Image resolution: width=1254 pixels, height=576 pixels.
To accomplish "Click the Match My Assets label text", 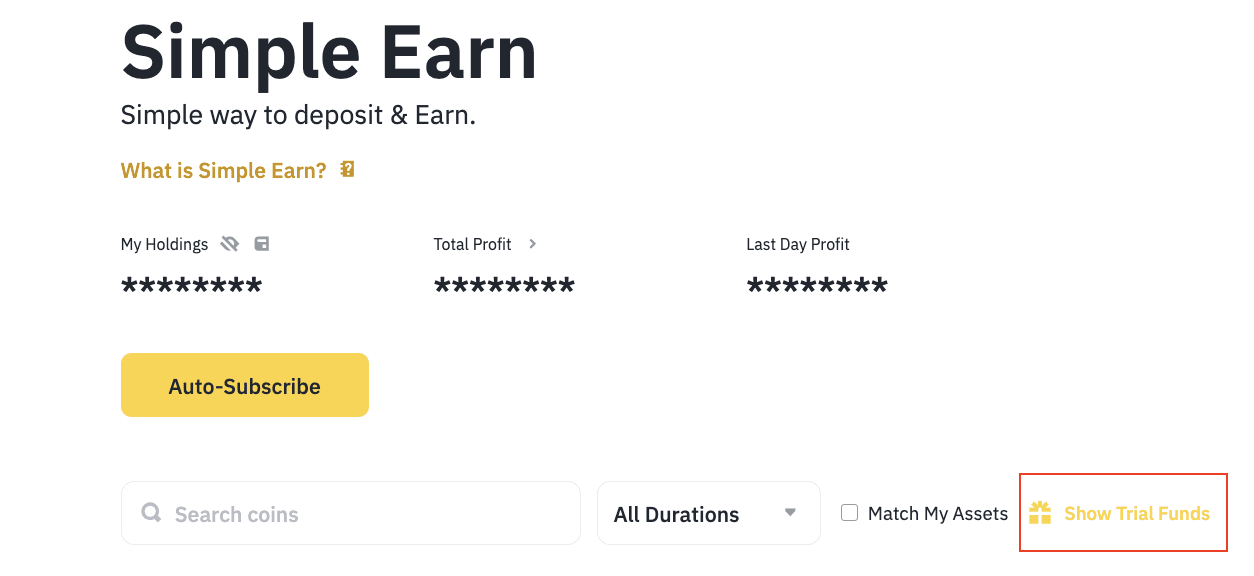I will click(x=938, y=514).
